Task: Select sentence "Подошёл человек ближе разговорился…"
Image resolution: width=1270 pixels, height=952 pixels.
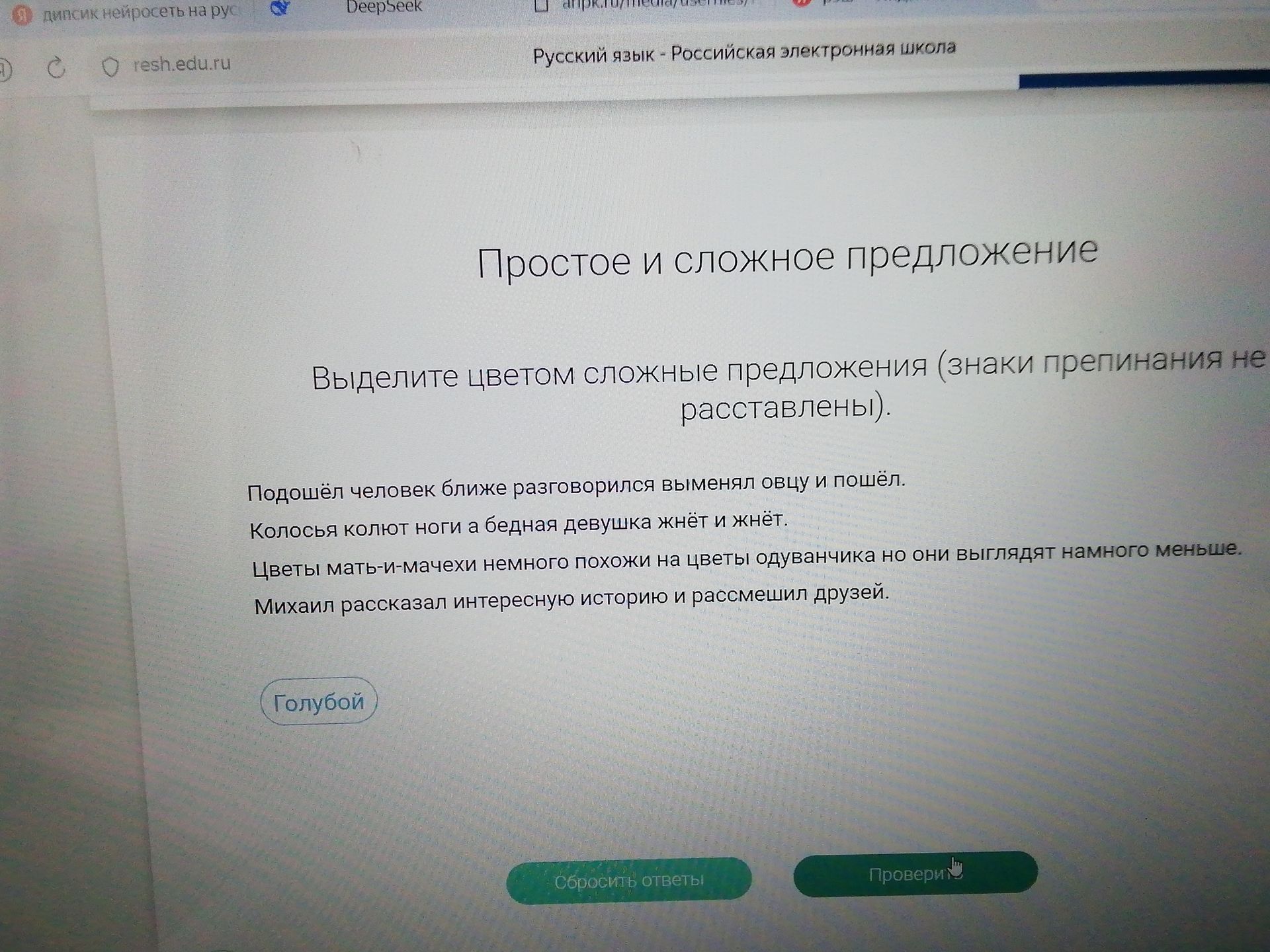Action: tap(576, 486)
